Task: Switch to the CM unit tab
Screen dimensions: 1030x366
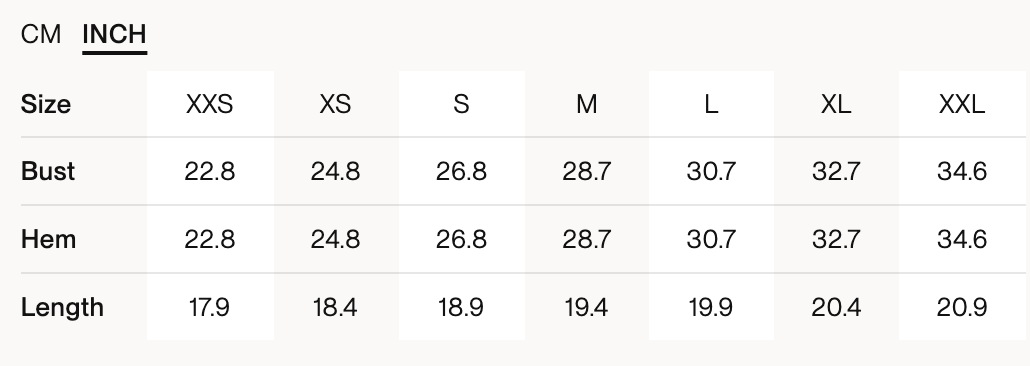Action: 41,34
